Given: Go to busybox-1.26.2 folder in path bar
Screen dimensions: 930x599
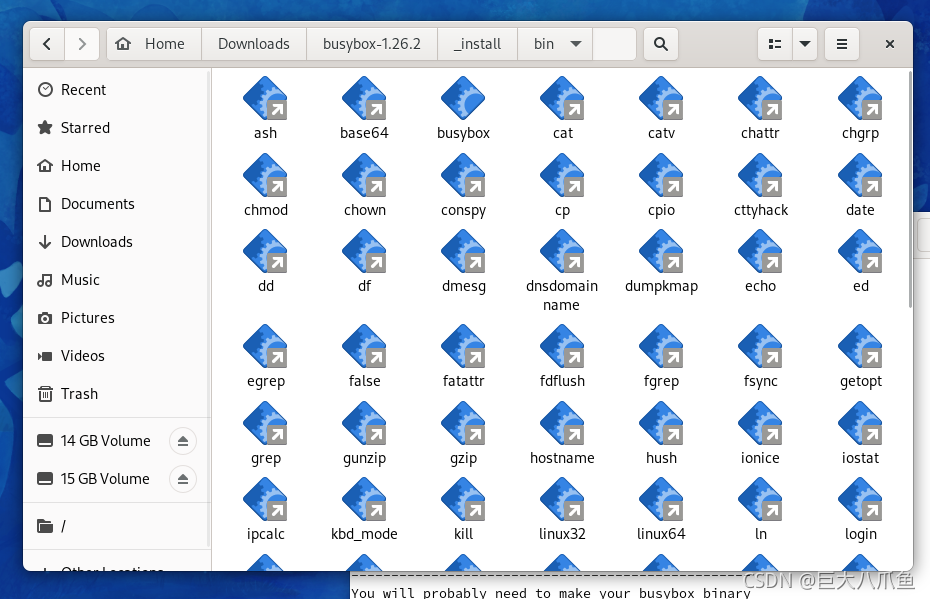Looking at the screenshot, I should point(372,44).
